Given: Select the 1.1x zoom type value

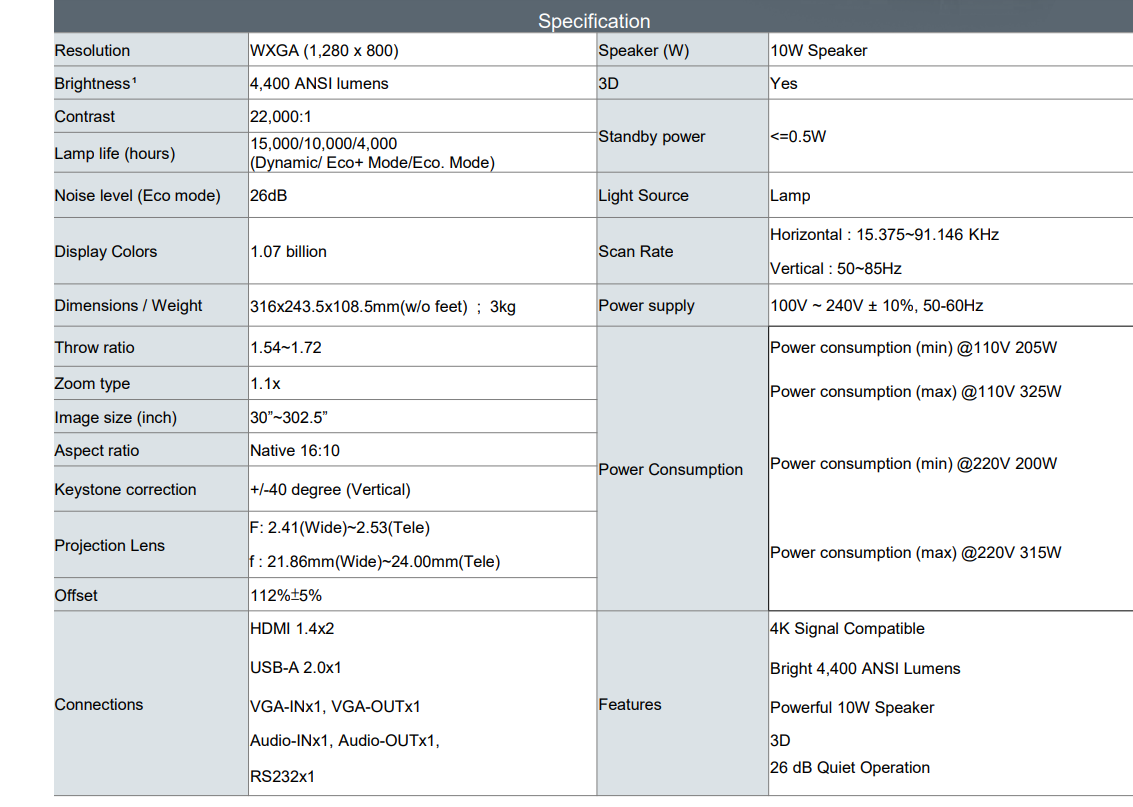Looking at the screenshot, I should click(x=266, y=384).
